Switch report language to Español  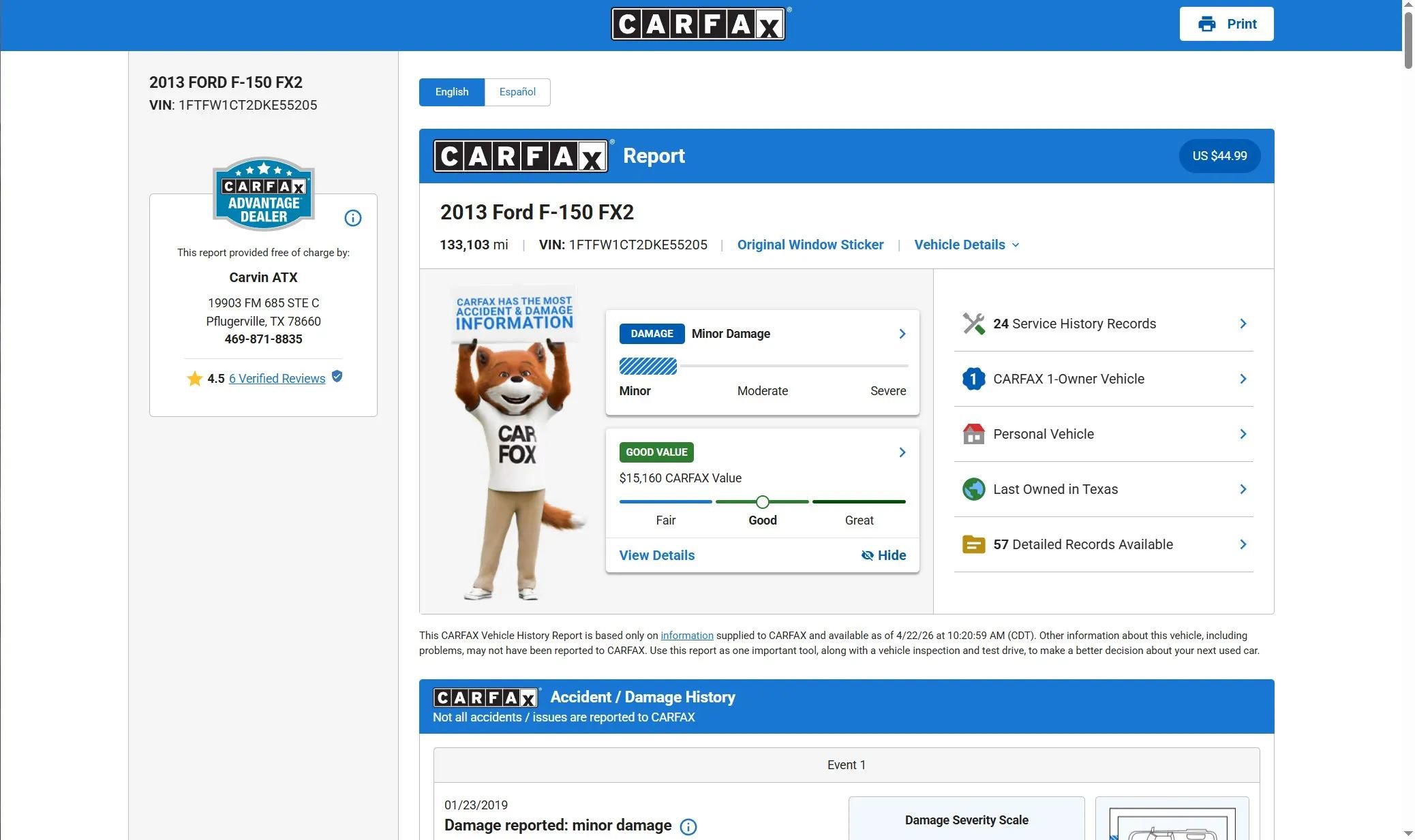click(517, 92)
